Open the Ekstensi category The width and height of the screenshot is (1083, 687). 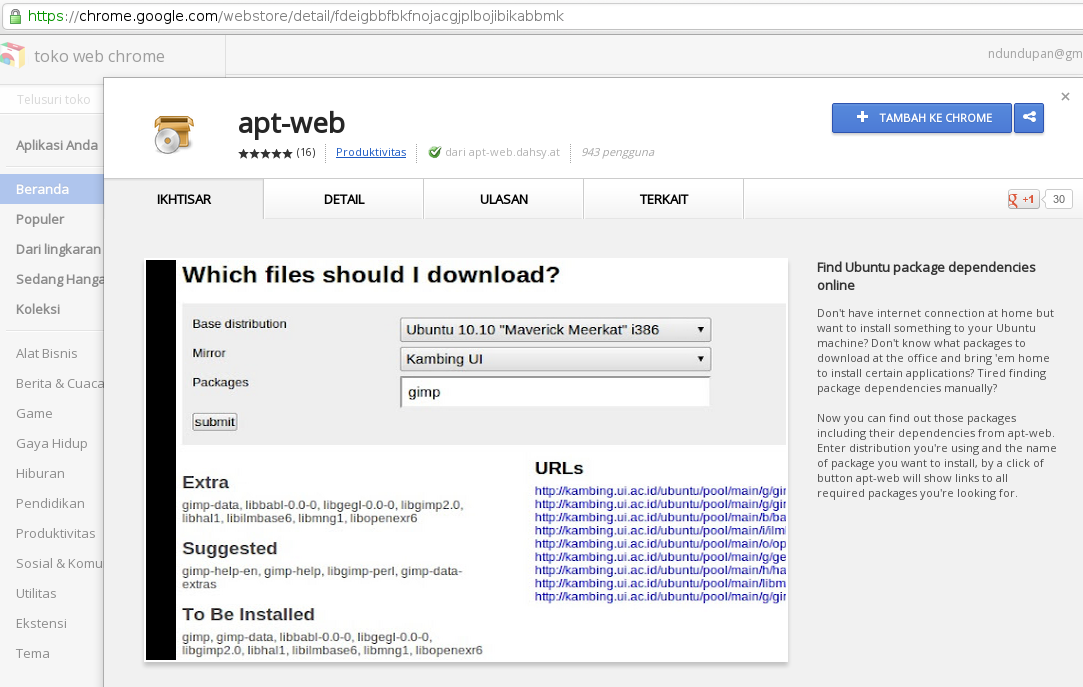[x=41, y=623]
